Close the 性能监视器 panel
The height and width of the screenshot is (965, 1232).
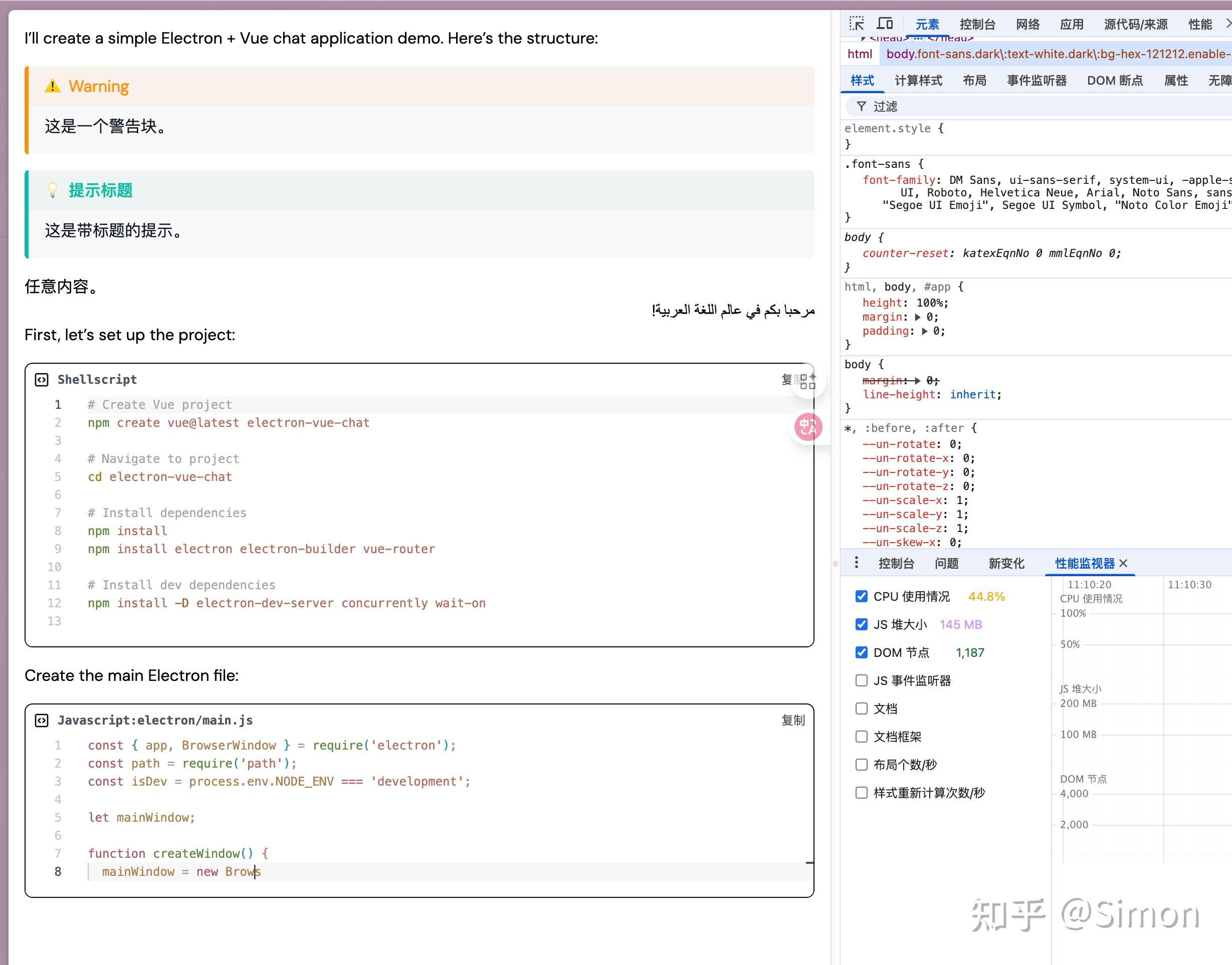1124,563
